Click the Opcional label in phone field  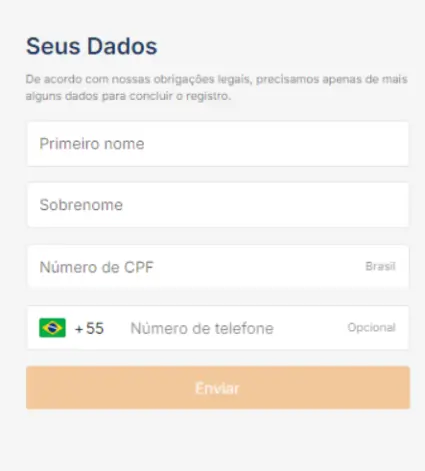click(371, 328)
